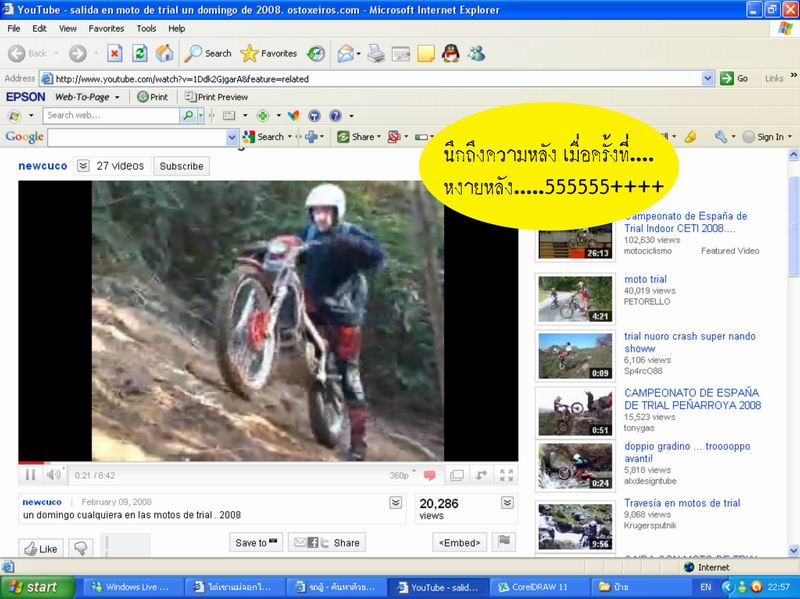Click the printer icon in the IE toolbar
The image size is (800, 599).
tap(376, 53)
